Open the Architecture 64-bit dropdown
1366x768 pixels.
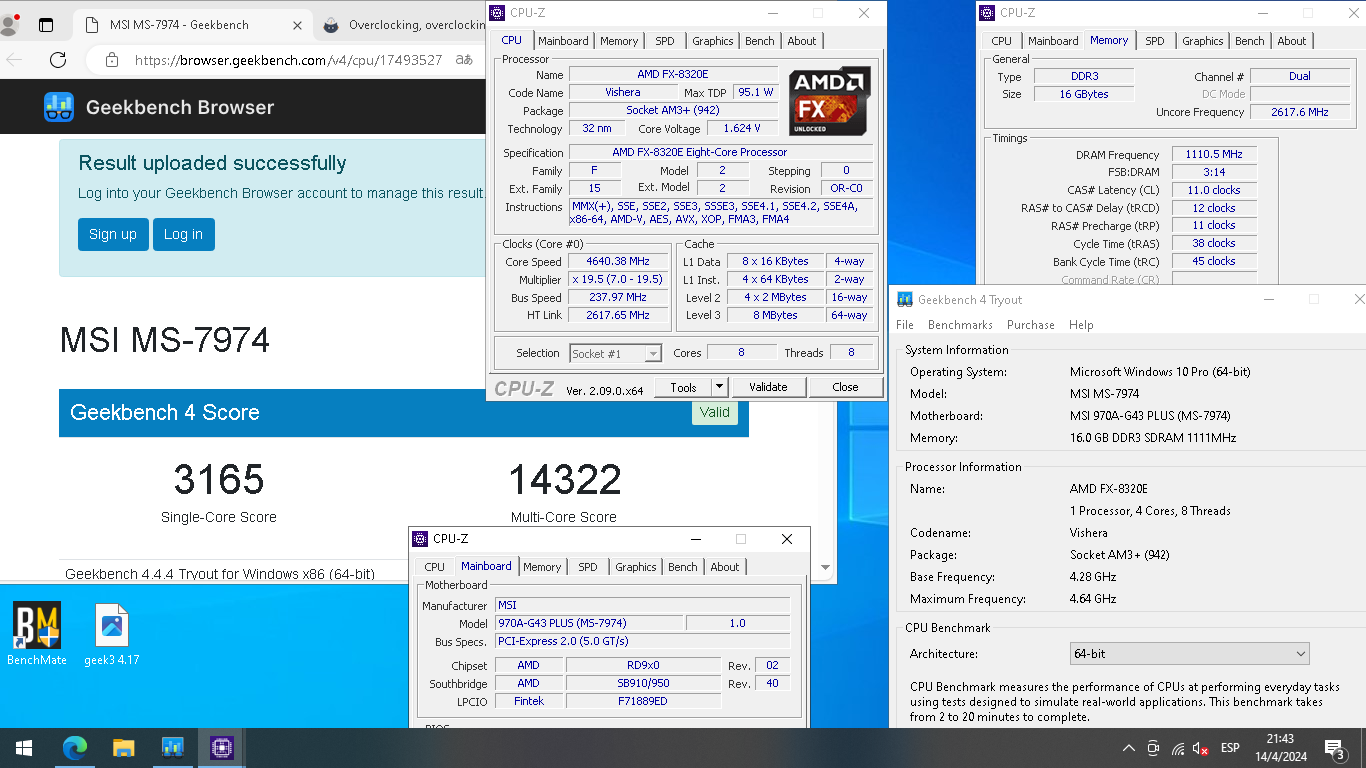click(1189, 654)
